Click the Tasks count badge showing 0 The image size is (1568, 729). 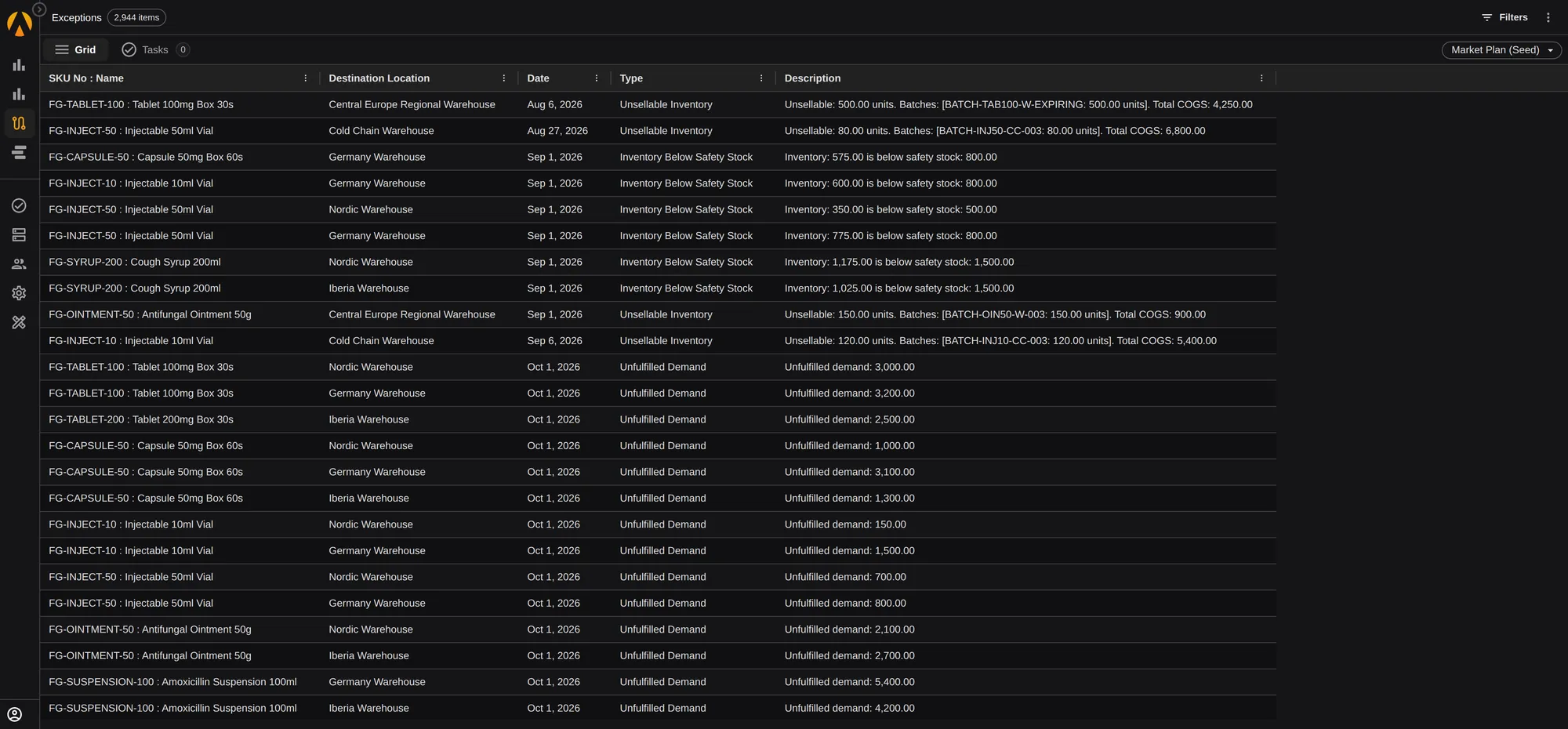183,49
